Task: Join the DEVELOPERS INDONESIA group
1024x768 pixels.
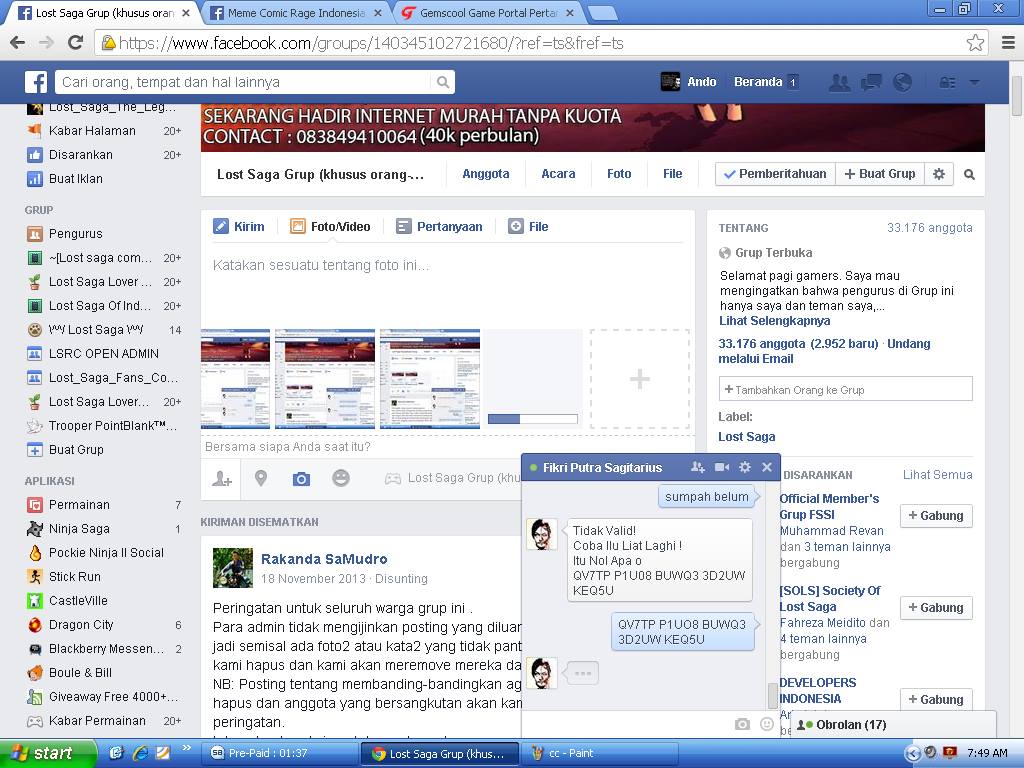Action: [x=936, y=699]
